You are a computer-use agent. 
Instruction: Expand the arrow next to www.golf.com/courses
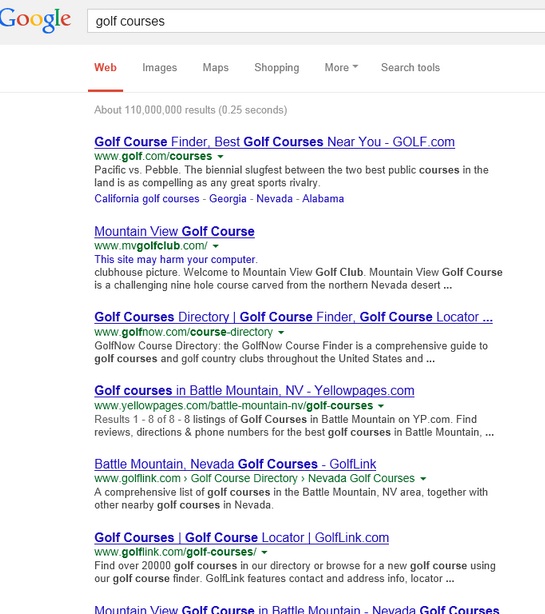(220, 157)
